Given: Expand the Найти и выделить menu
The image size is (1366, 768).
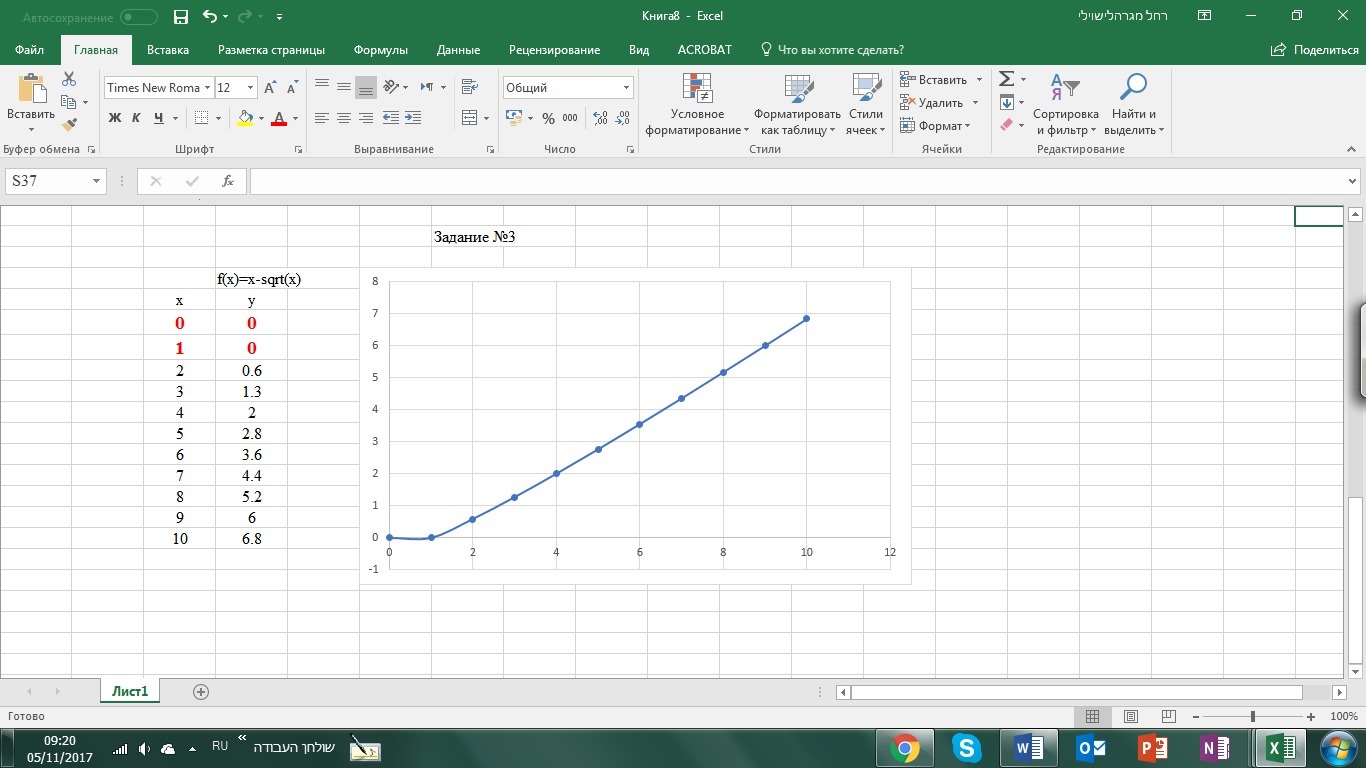Looking at the screenshot, I should click(1134, 104).
